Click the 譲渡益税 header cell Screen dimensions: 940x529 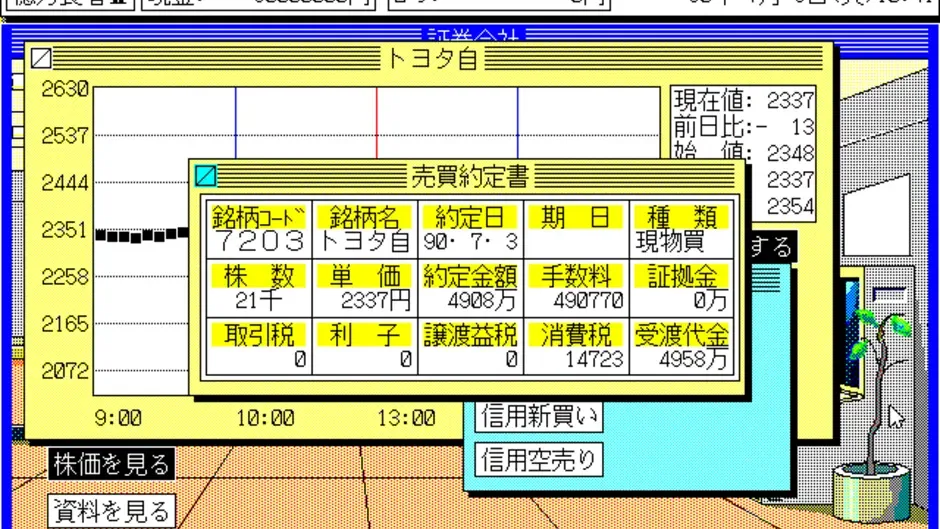coord(470,335)
